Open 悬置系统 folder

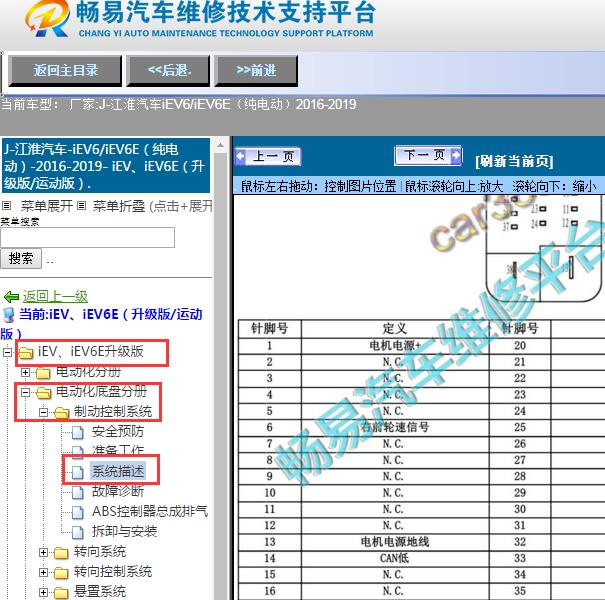100,592
